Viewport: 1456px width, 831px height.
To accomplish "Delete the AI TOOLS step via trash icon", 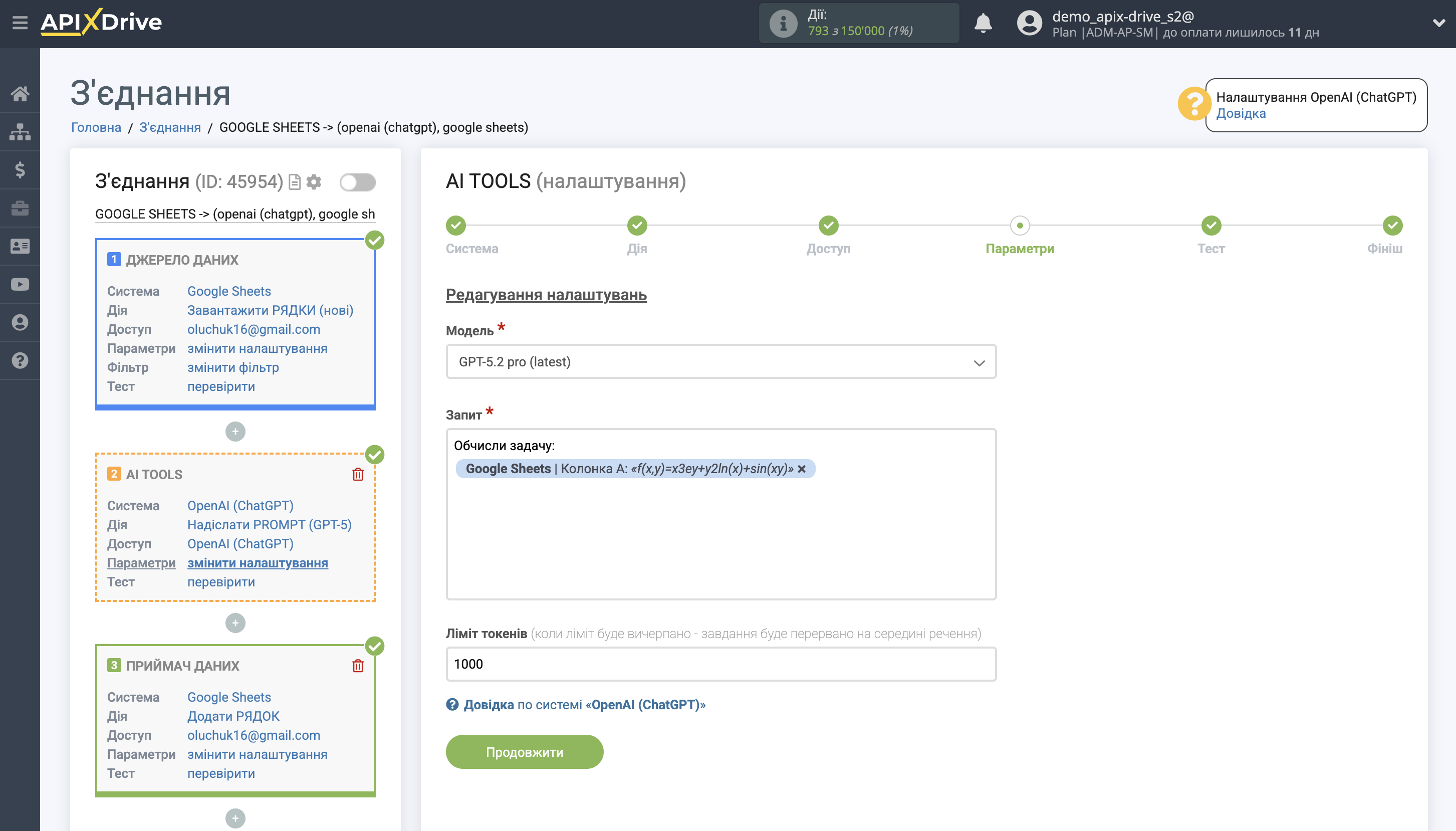I will [x=358, y=474].
